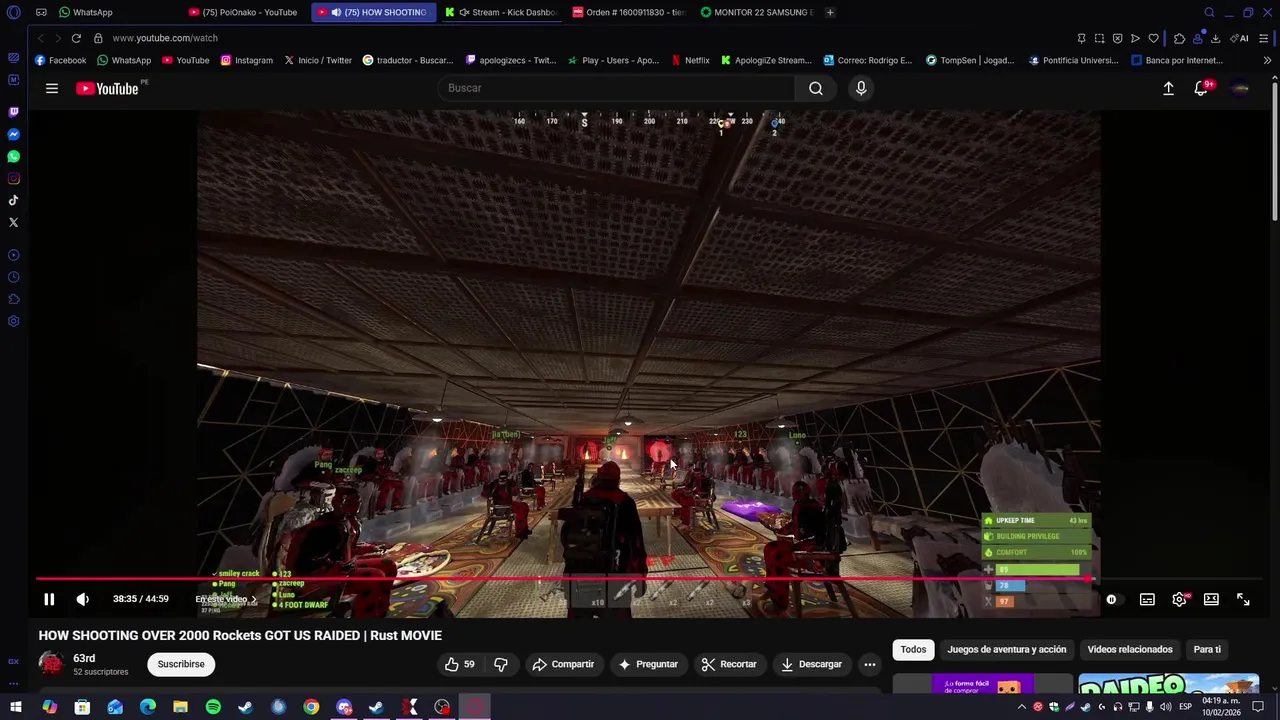The width and height of the screenshot is (1280, 720).
Task: Go to YouTube home logo
Action: [107, 88]
